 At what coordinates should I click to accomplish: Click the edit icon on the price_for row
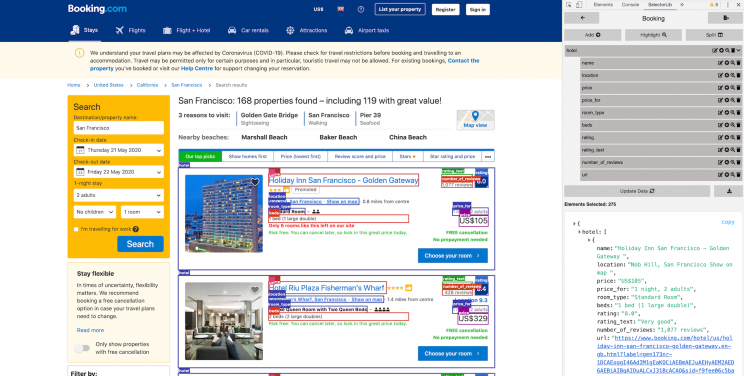pyautogui.click(x=720, y=100)
